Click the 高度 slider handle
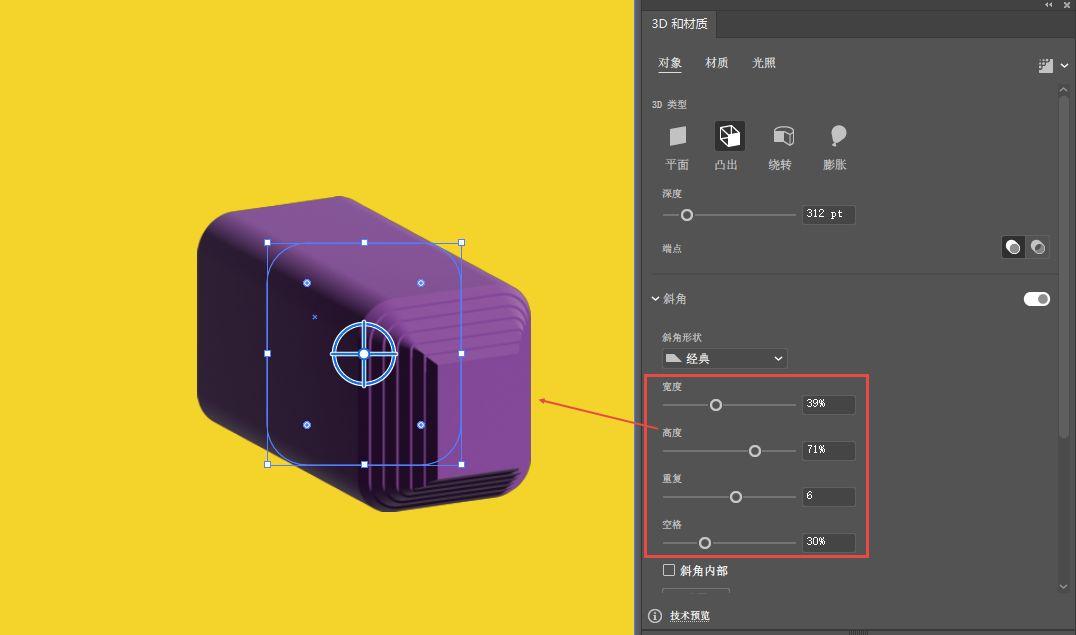 click(x=755, y=451)
